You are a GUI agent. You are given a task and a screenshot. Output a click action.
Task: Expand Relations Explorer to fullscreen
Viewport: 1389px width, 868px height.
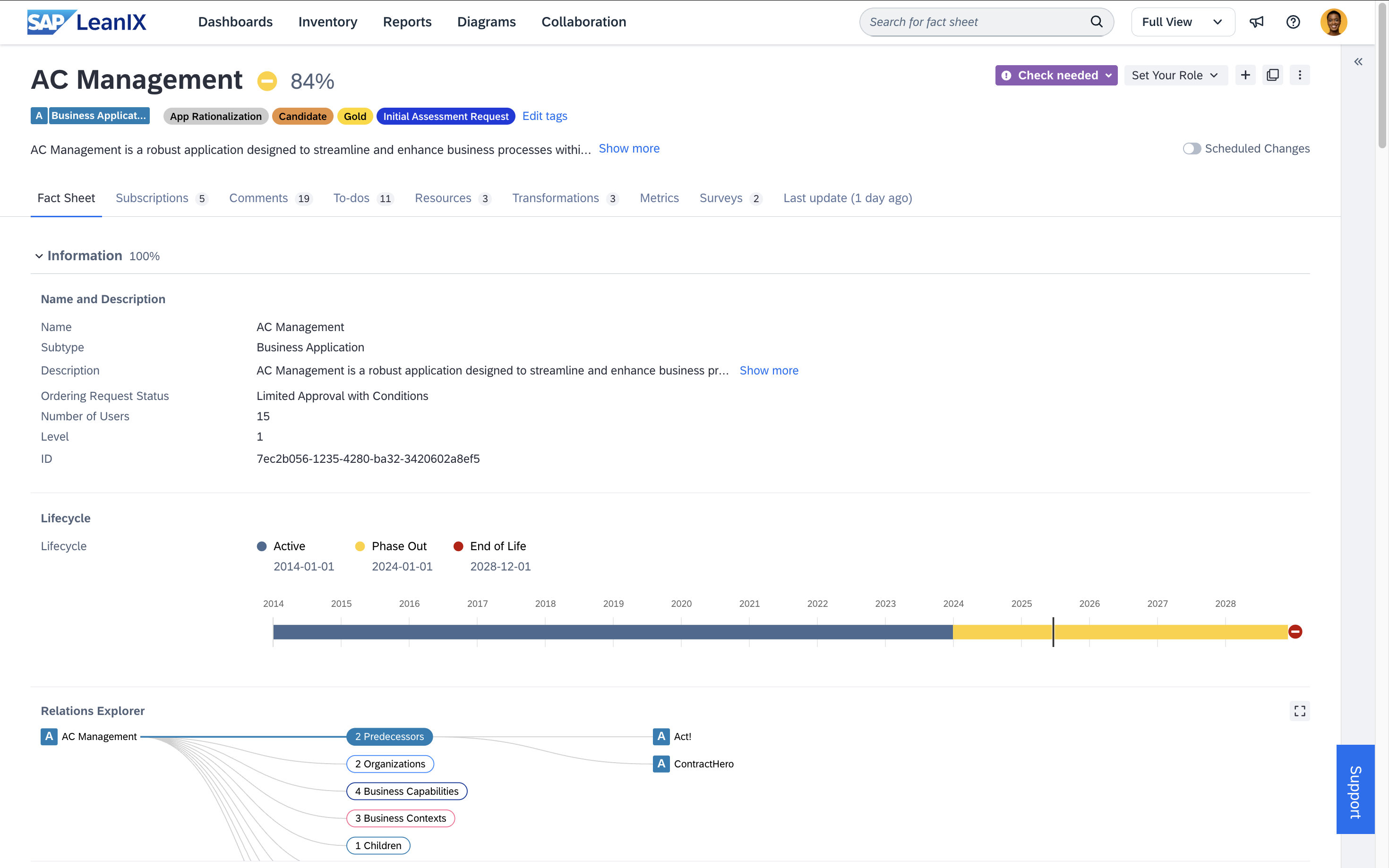point(1299,711)
